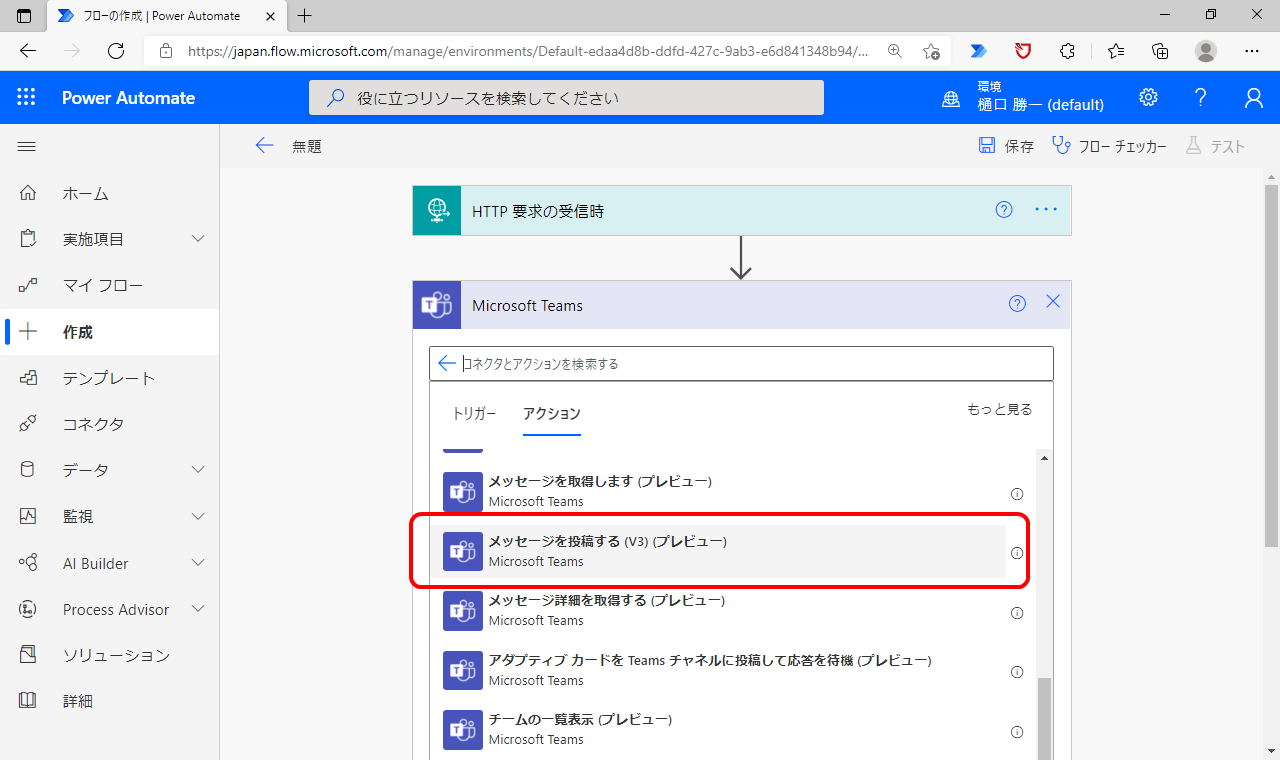Click the browser address bar URL
Image resolution: width=1280 pixels, height=760 pixels.
pyautogui.click(x=528, y=51)
